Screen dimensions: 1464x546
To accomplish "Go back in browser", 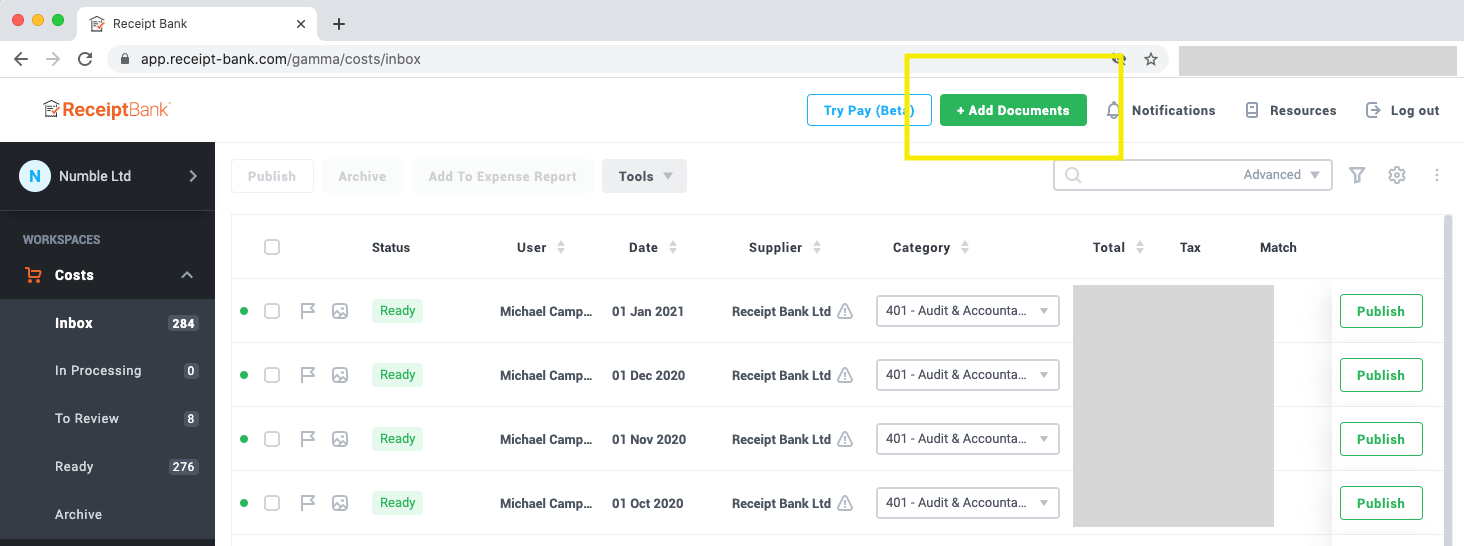I will pos(21,59).
